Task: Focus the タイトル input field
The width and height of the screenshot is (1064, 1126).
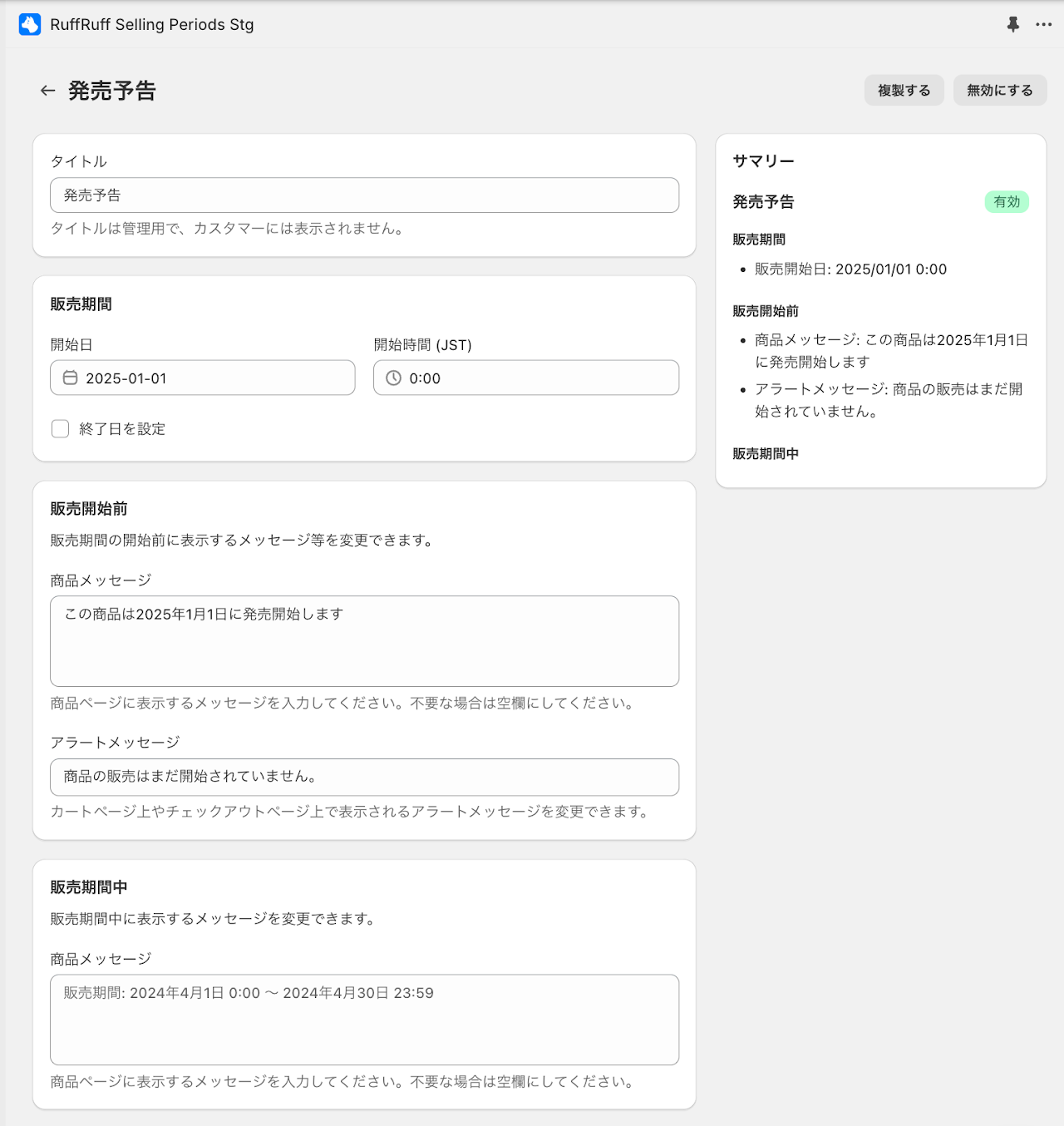Action: (x=364, y=195)
